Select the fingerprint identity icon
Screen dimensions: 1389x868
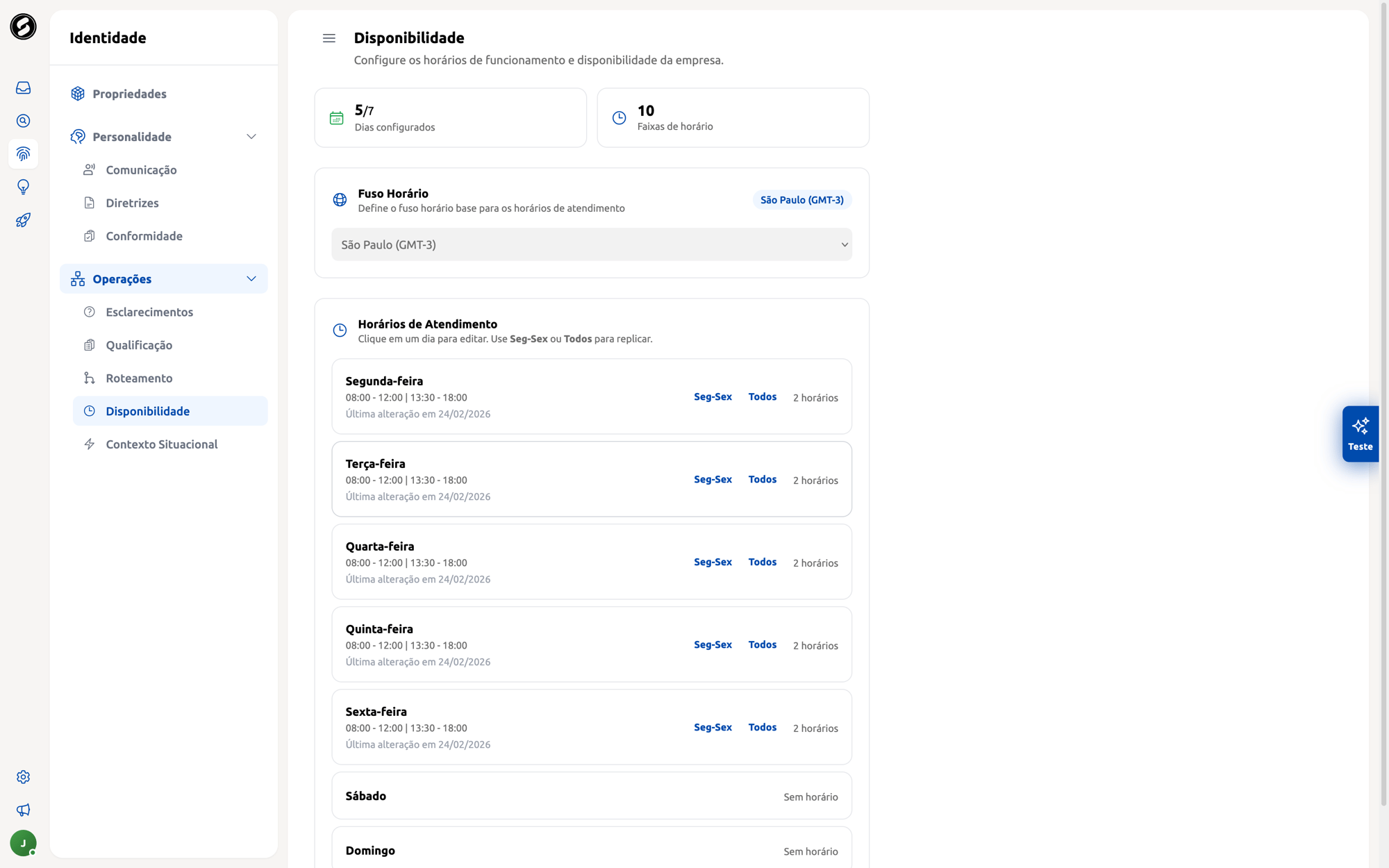point(23,153)
